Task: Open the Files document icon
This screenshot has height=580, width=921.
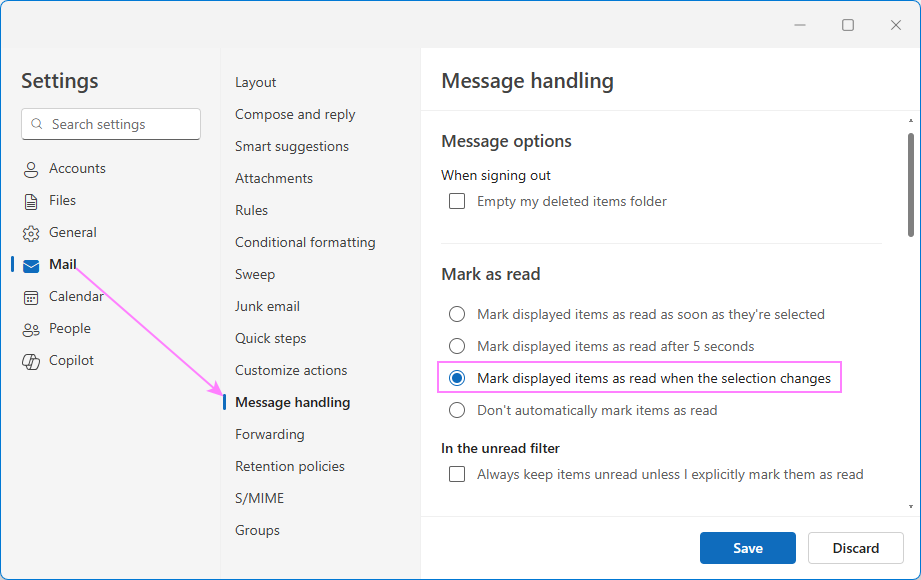Action: (x=31, y=201)
